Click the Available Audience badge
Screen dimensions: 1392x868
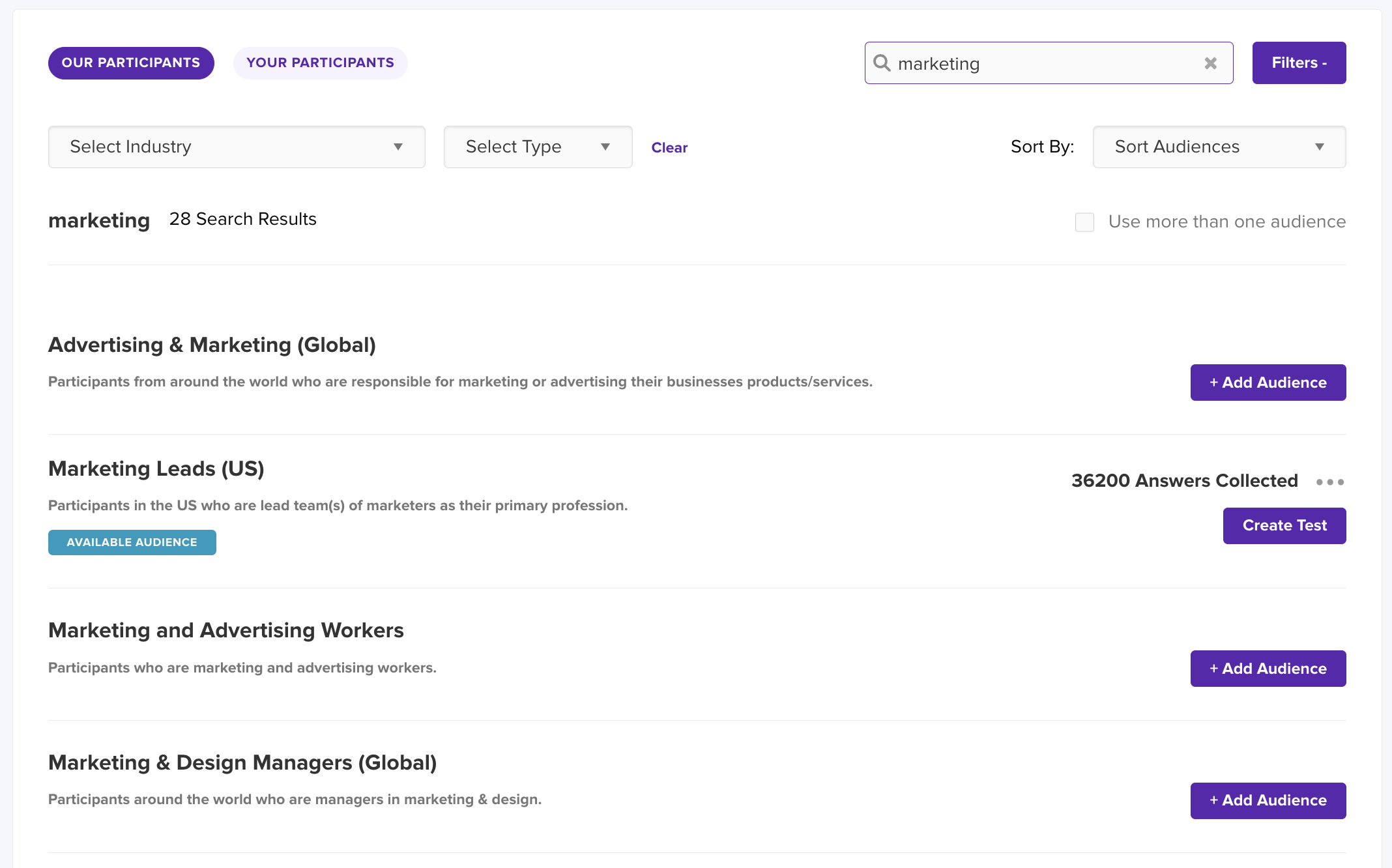[x=132, y=543]
